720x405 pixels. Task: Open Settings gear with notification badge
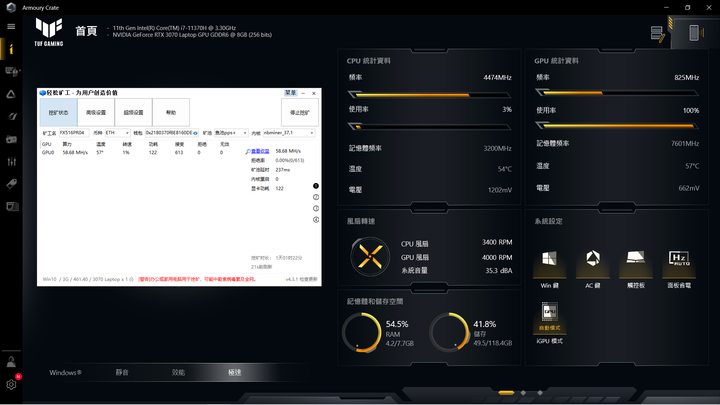coord(11,384)
